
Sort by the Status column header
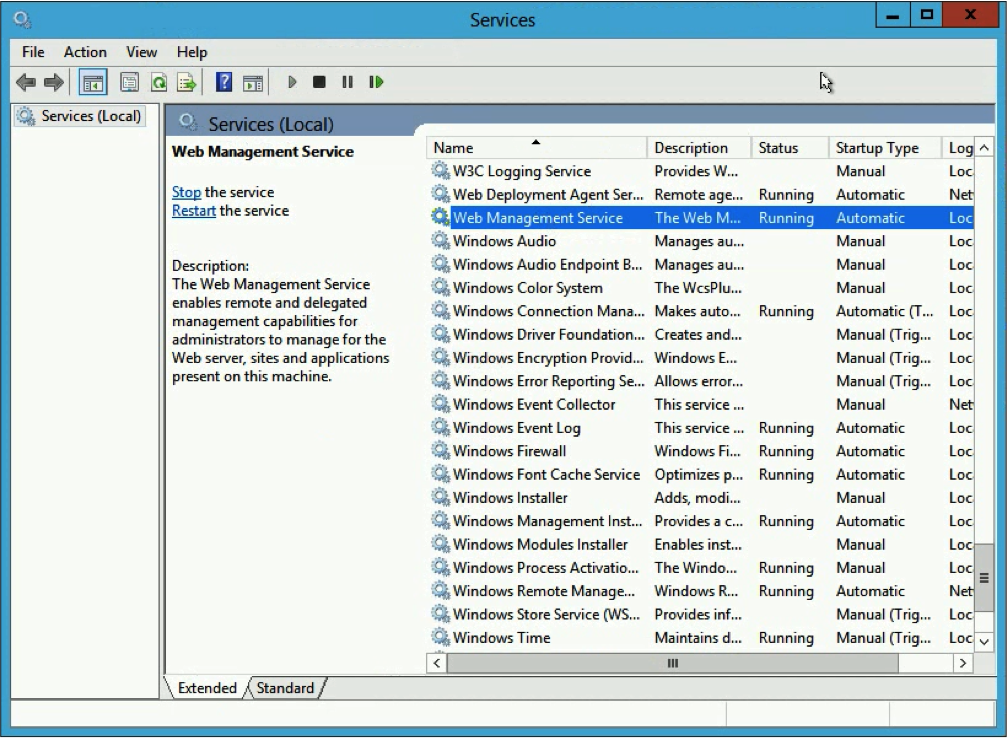click(x=789, y=148)
